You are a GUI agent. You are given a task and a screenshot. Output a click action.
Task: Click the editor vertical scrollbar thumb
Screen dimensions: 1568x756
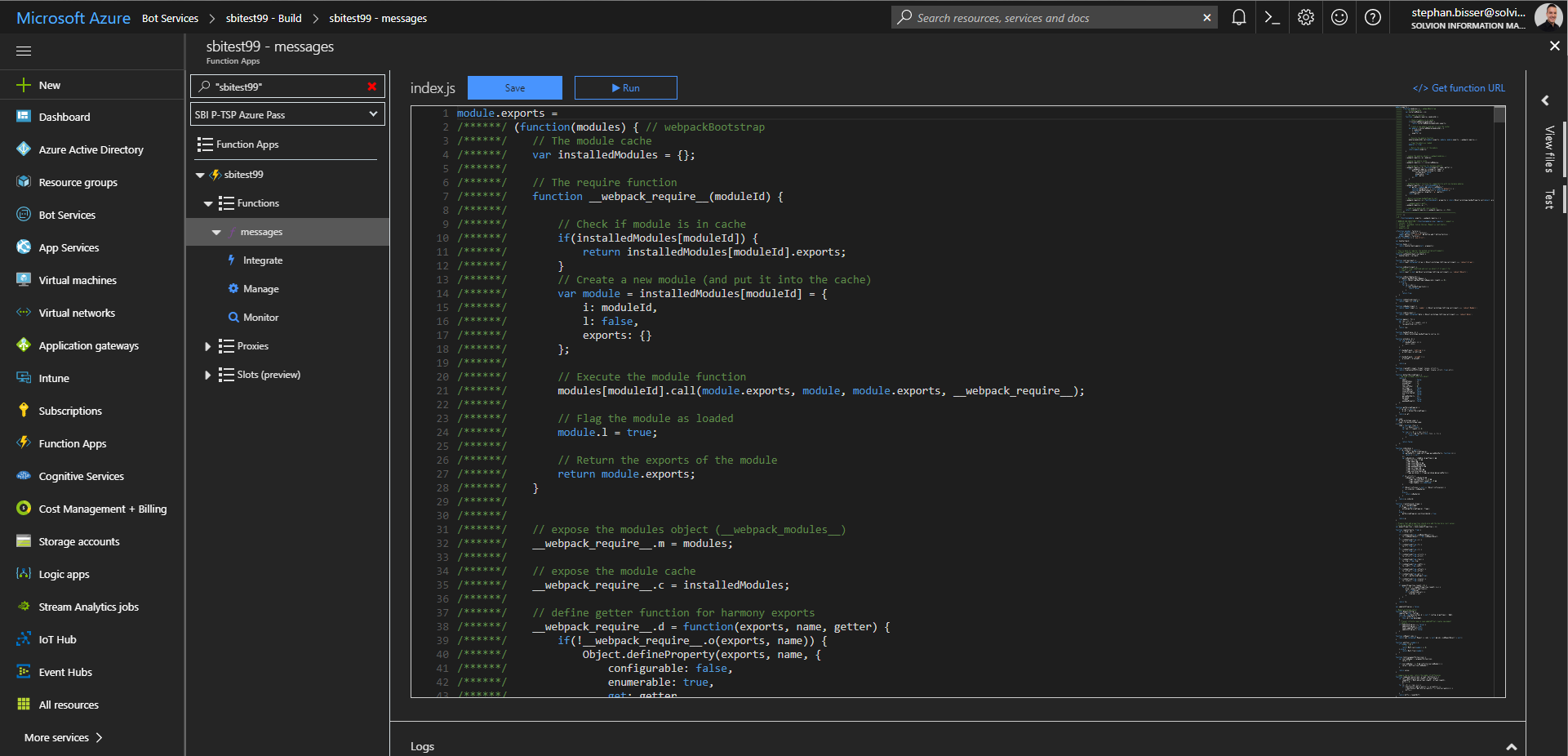tap(1499, 114)
